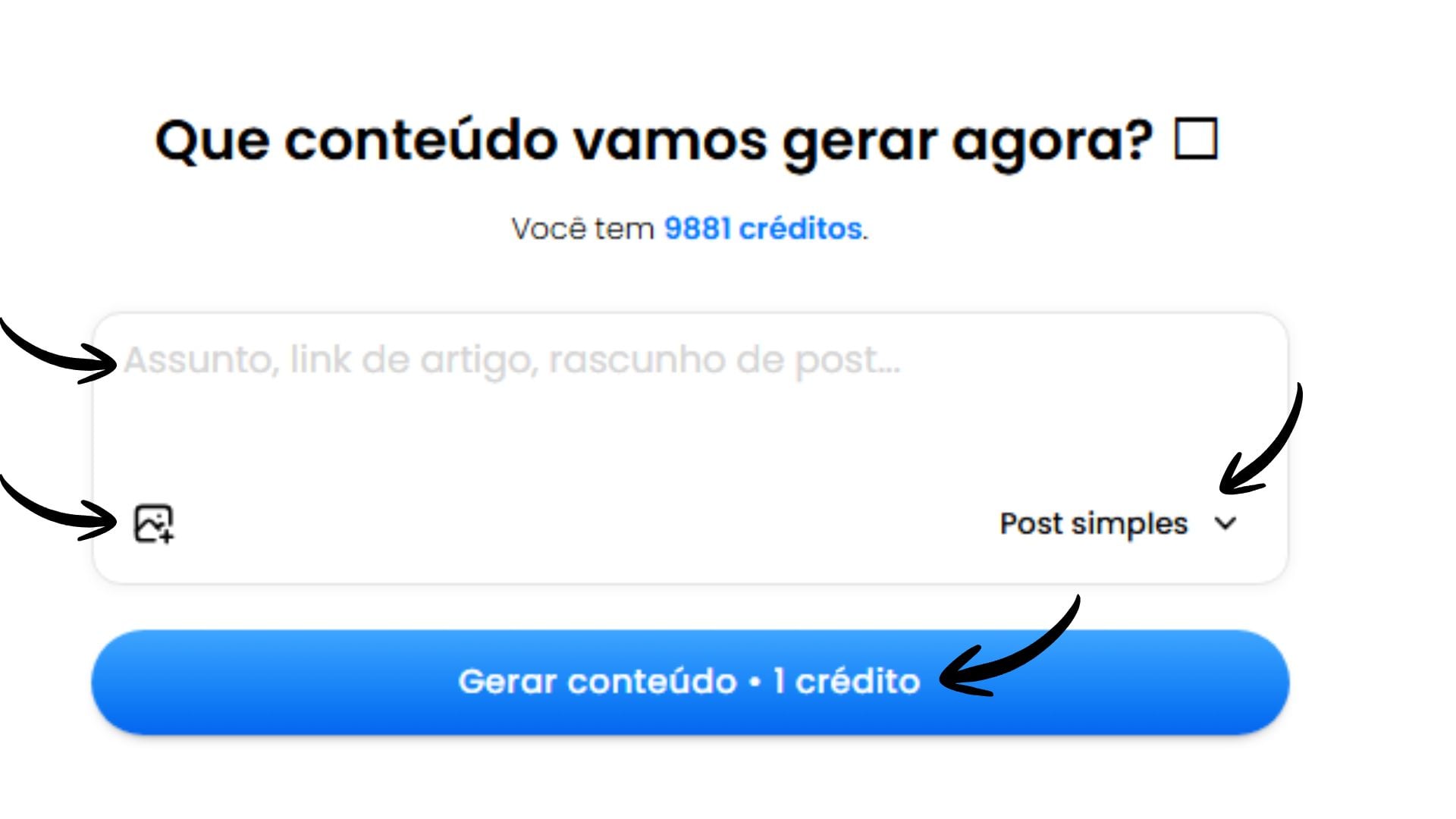The height and width of the screenshot is (819, 1456).
Task: Click the arrow pointing at the image icon
Action: tap(58, 508)
